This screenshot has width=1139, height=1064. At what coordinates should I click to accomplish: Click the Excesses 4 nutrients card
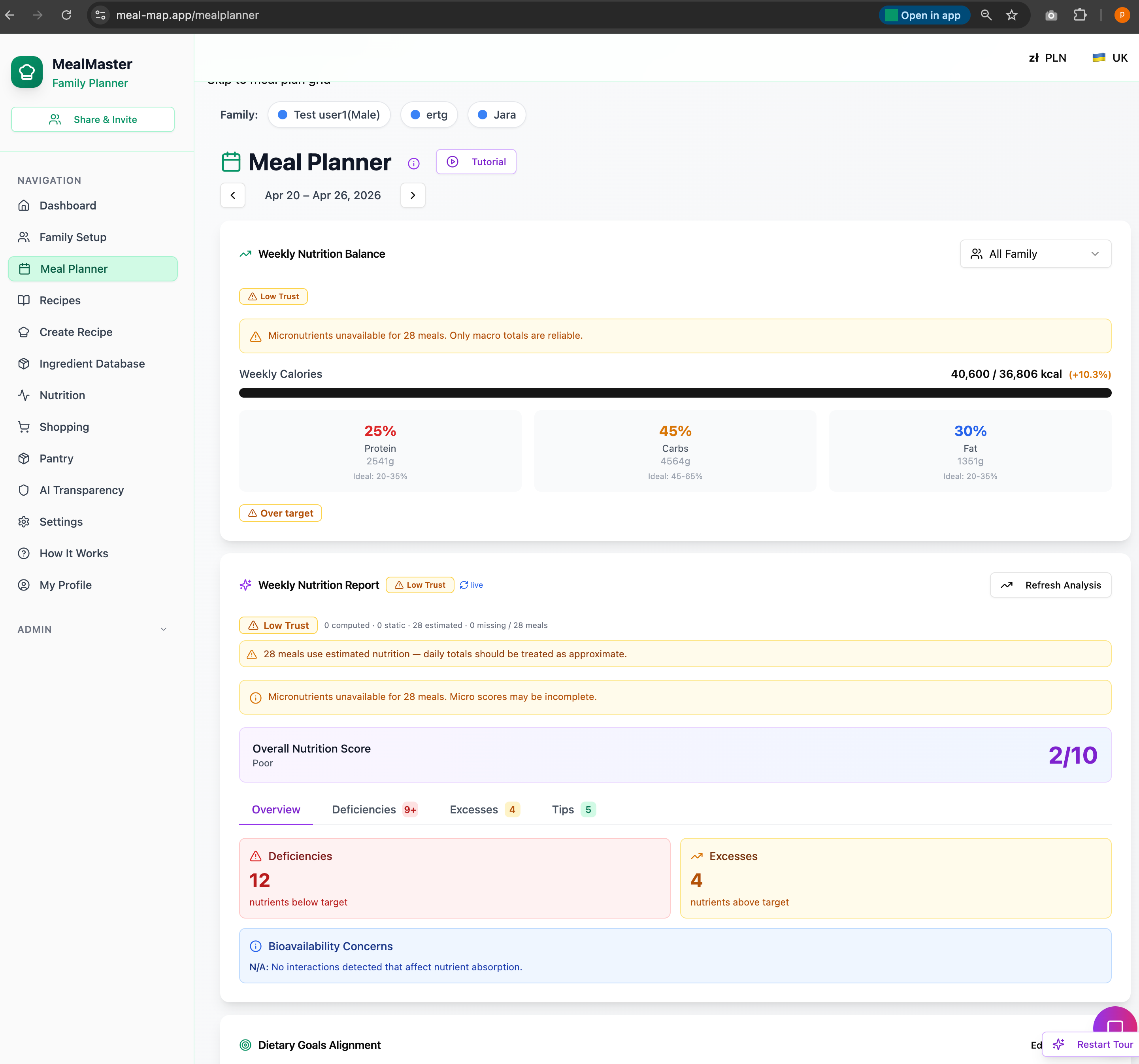tap(896, 878)
